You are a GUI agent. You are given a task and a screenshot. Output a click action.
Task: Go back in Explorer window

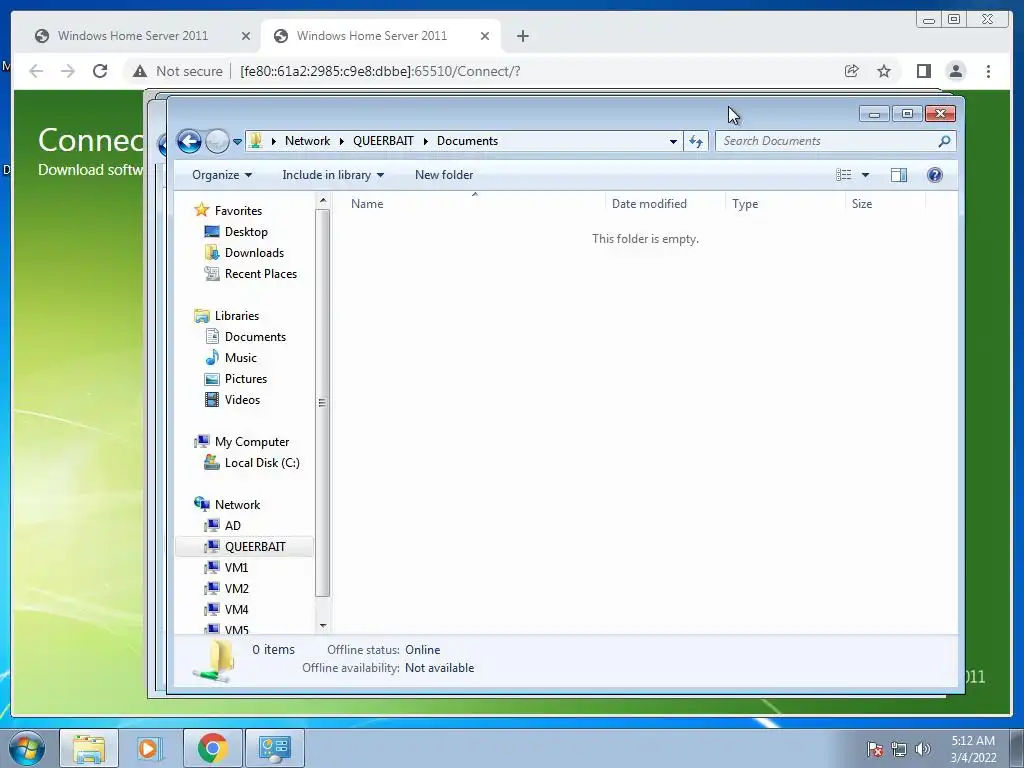click(x=189, y=141)
